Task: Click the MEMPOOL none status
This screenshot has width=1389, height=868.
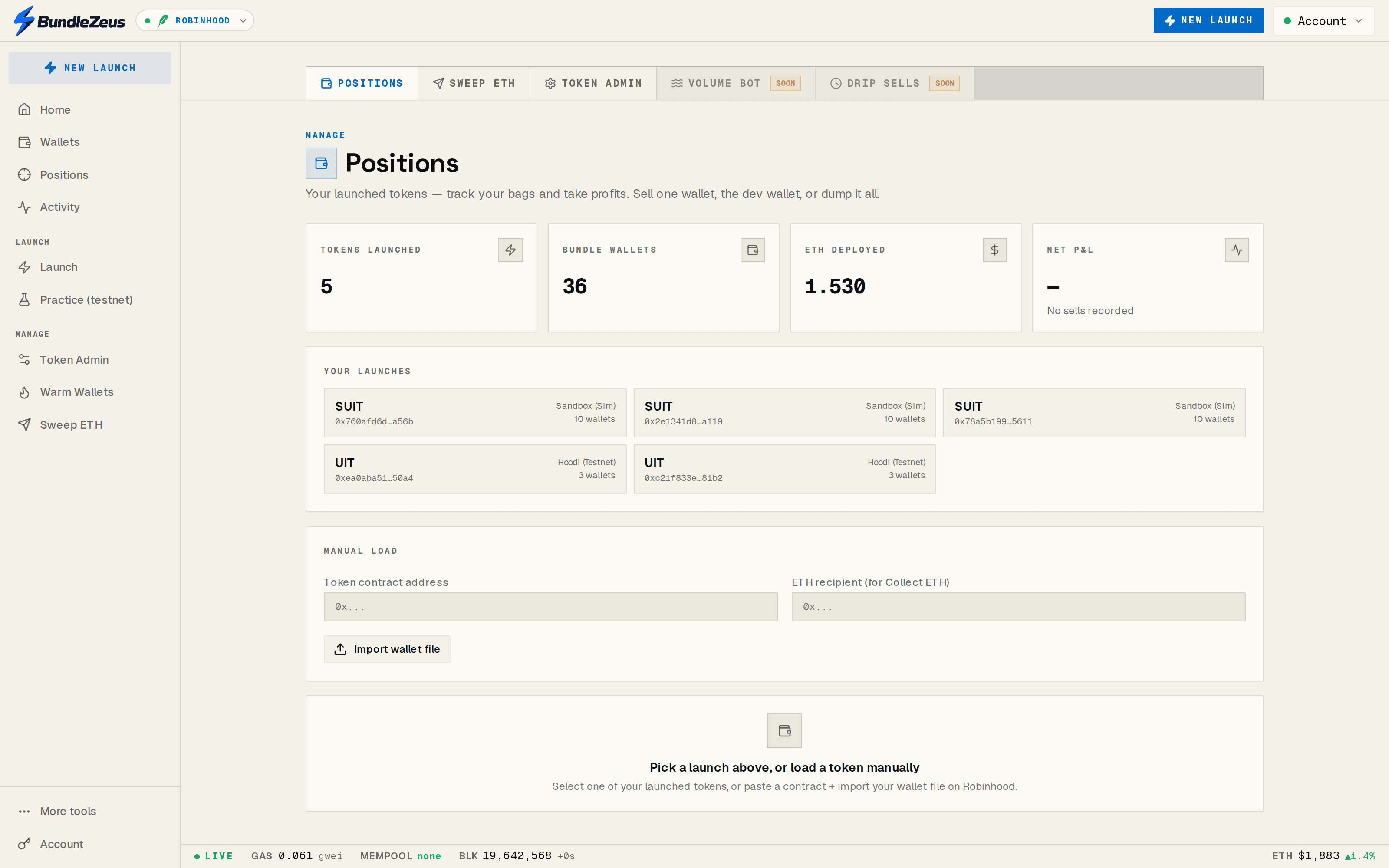Action: click(x=401, y=856)
